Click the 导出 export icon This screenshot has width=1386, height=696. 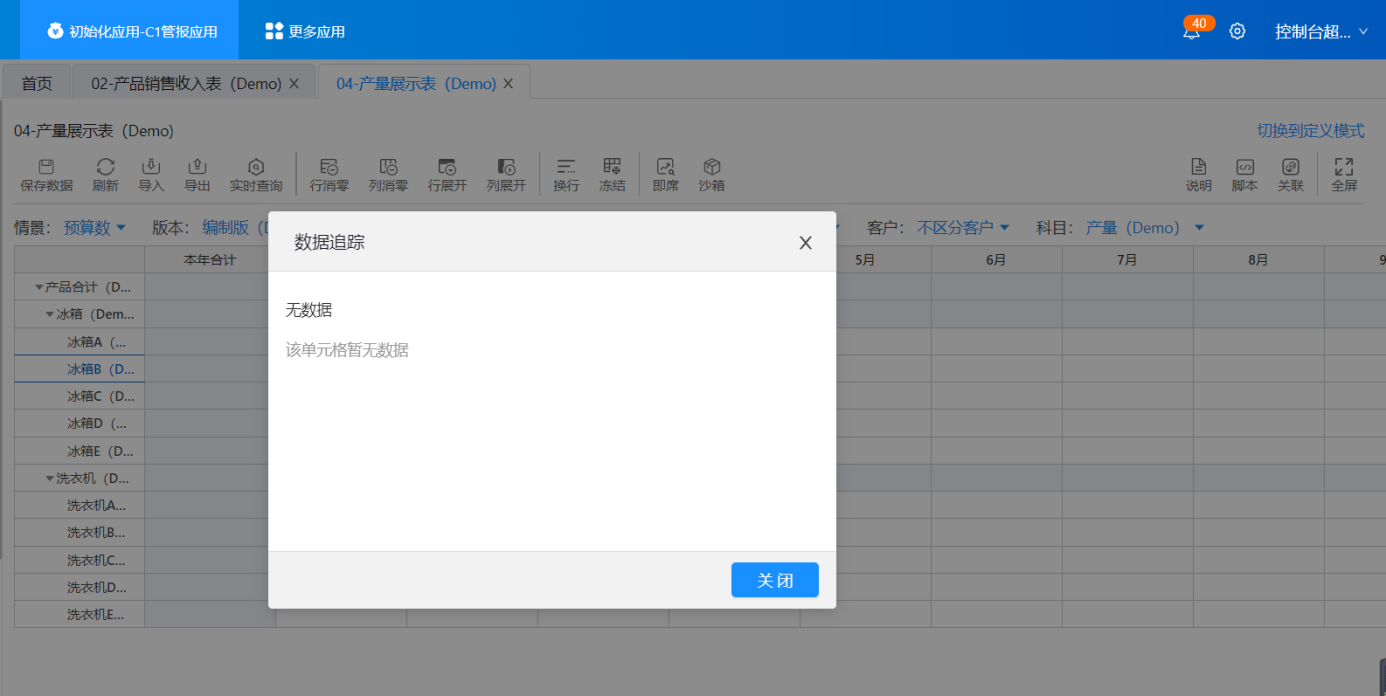[x=197, y=168]
